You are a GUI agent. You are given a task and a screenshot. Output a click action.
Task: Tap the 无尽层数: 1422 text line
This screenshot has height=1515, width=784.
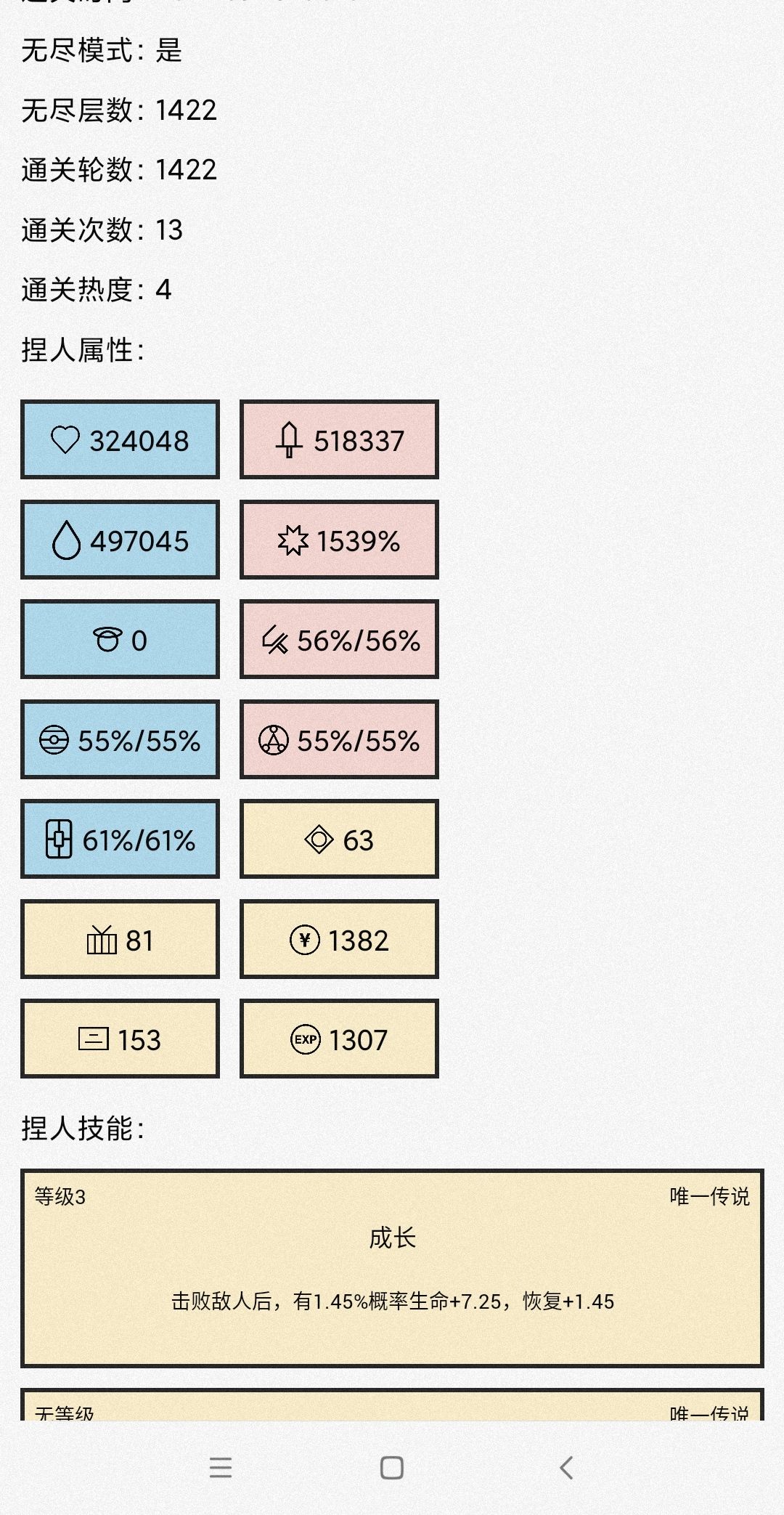point(119,110)
